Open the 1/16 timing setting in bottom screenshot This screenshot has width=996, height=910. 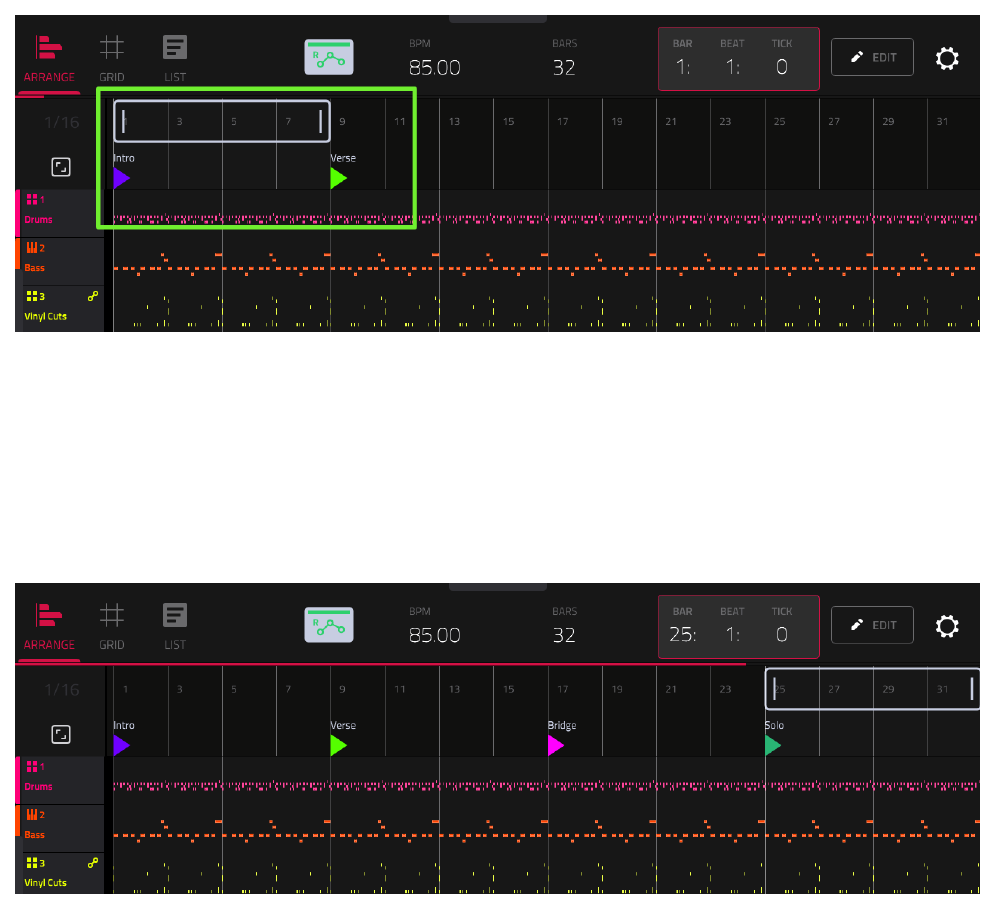[x=62, y=690]
